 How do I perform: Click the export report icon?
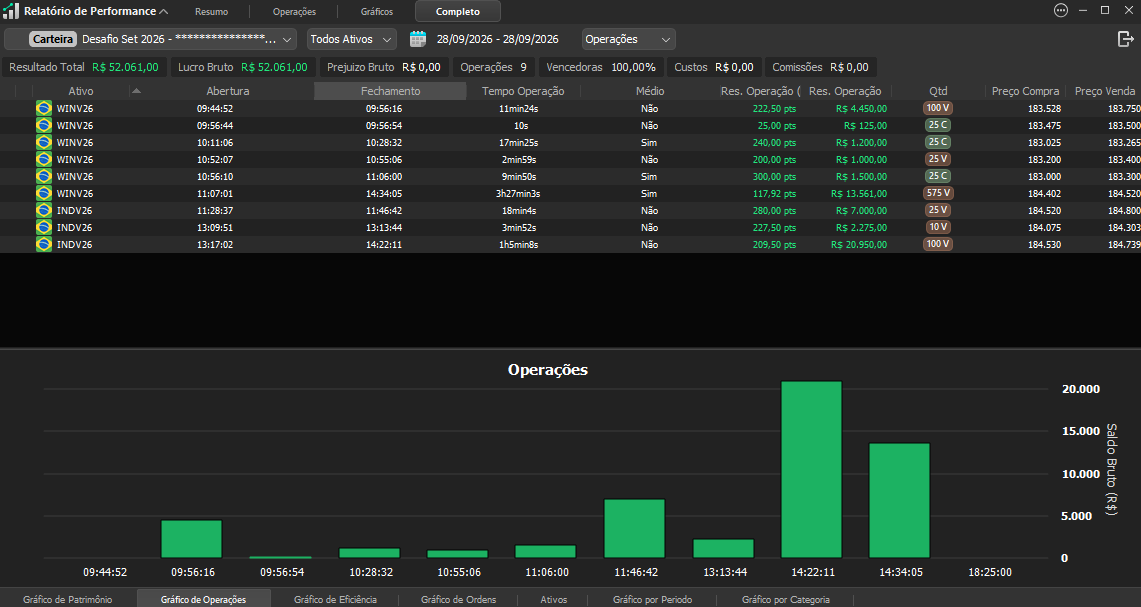pyautogui.click(x=1125, y=39)
